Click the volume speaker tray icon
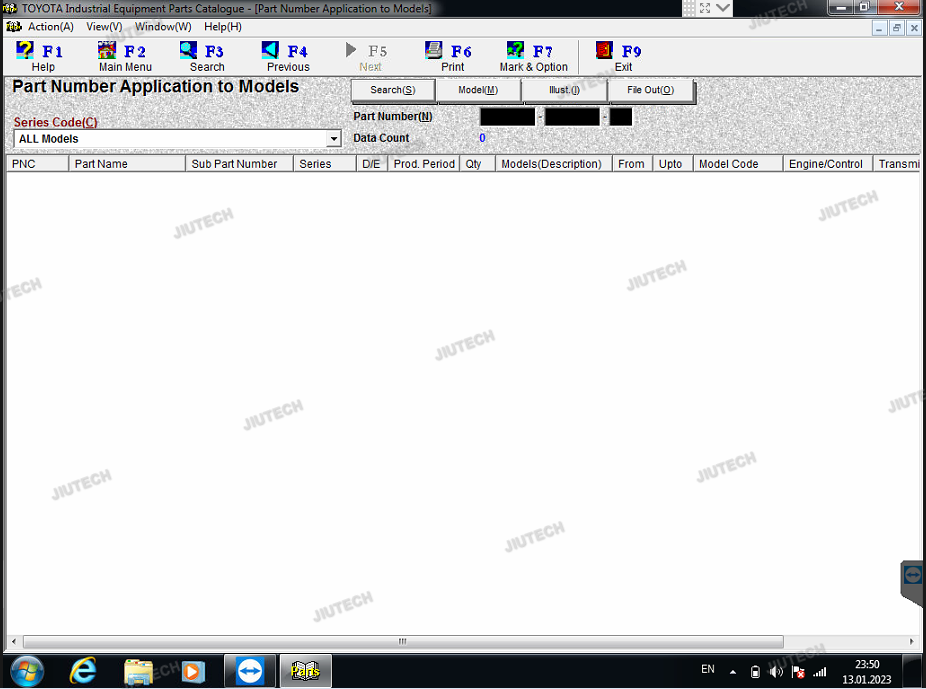Viewport: 926px width, 689px height. pyautogui.click(x=776, y=672)
